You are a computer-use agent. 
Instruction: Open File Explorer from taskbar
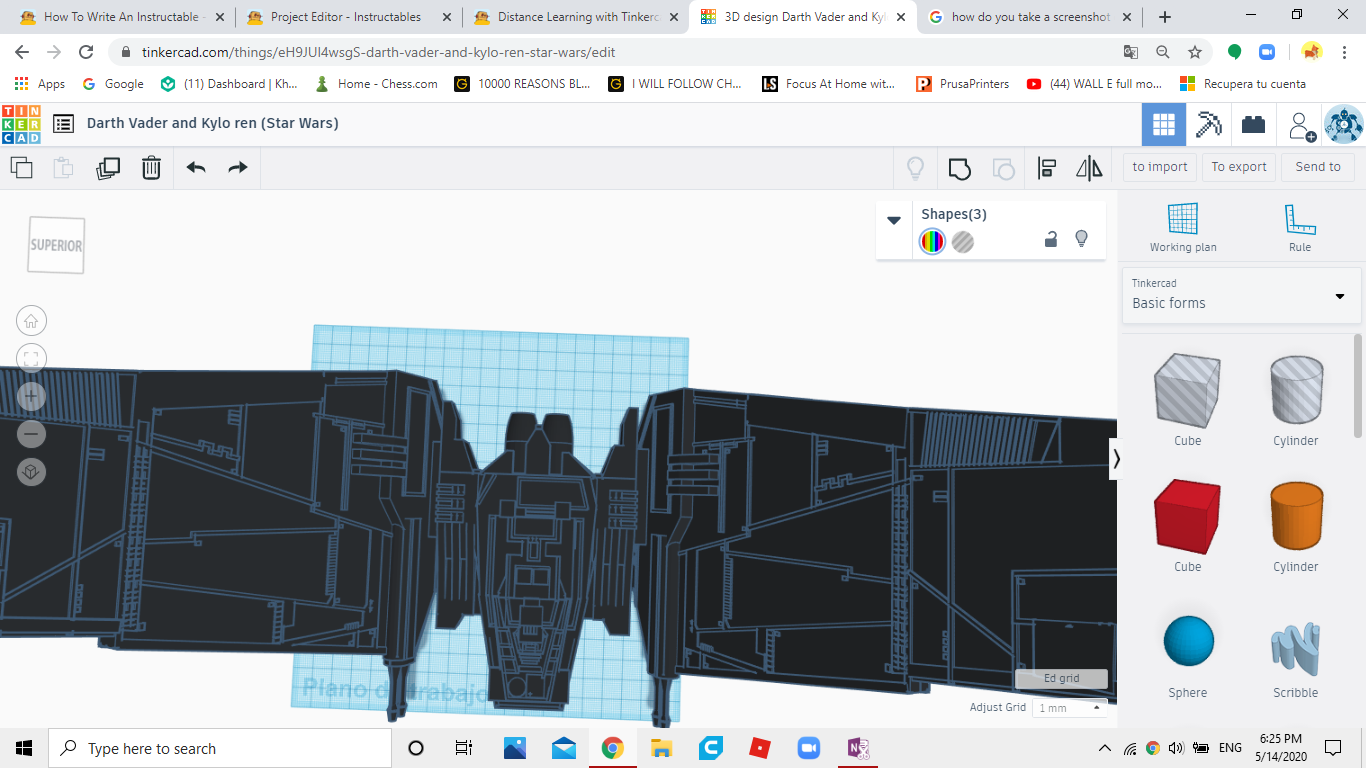point(661,748)
